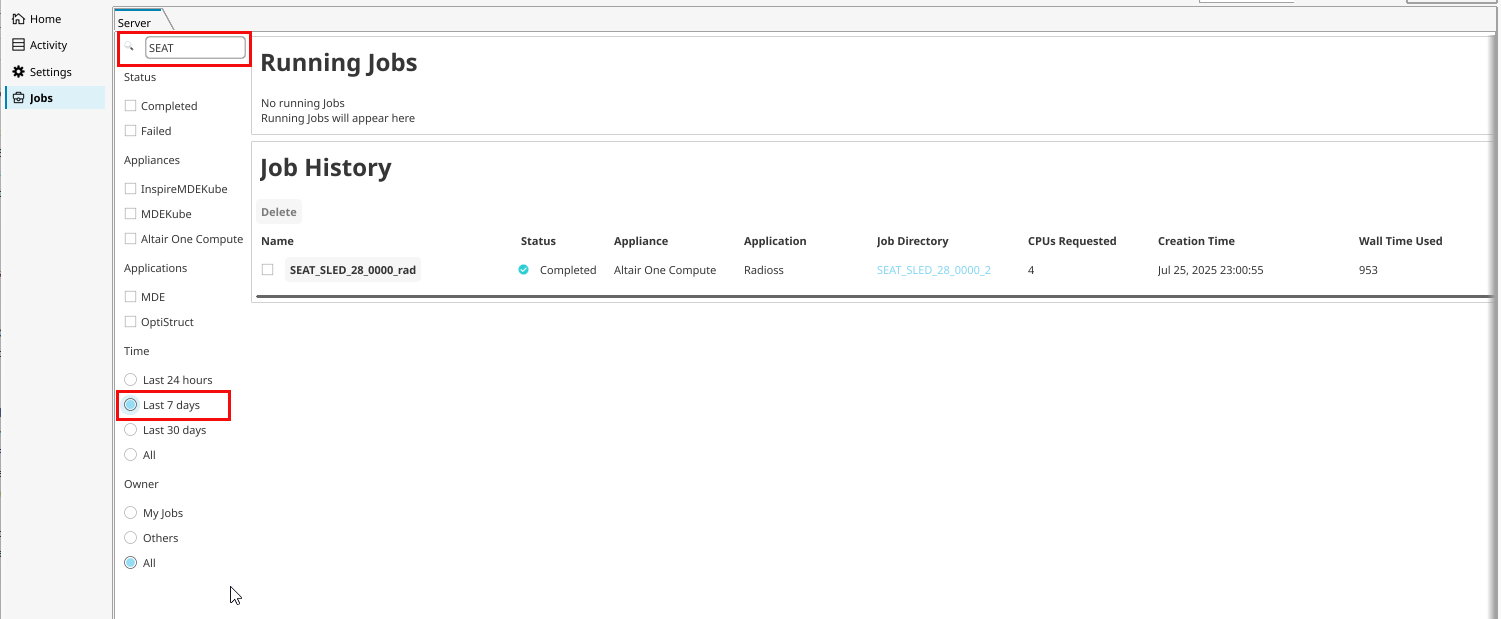The height and width of the screenshot is (619, 1501).
Task: Sort by the Wall Time Used header
Action: pos(1400,241)
